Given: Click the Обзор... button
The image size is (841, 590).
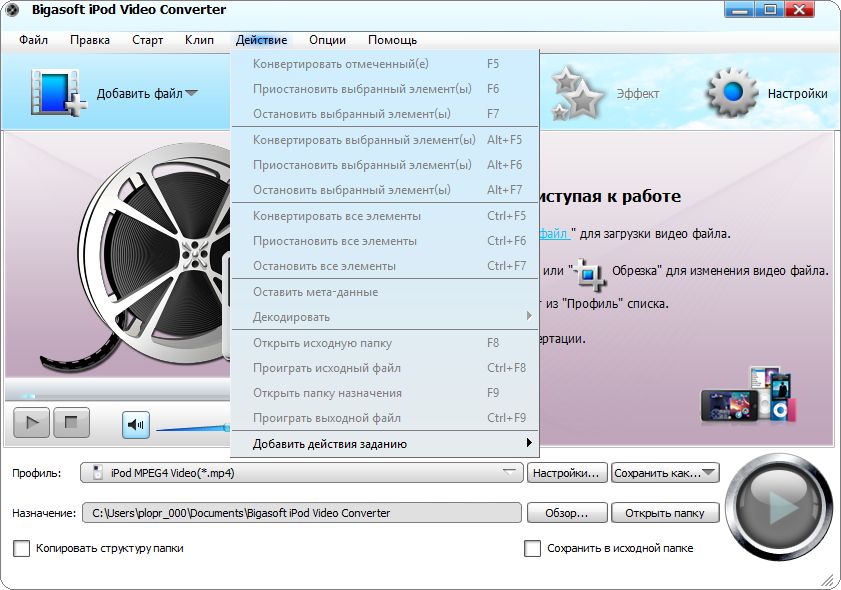Looking at the screenshot, I should [x=567, y=513].
